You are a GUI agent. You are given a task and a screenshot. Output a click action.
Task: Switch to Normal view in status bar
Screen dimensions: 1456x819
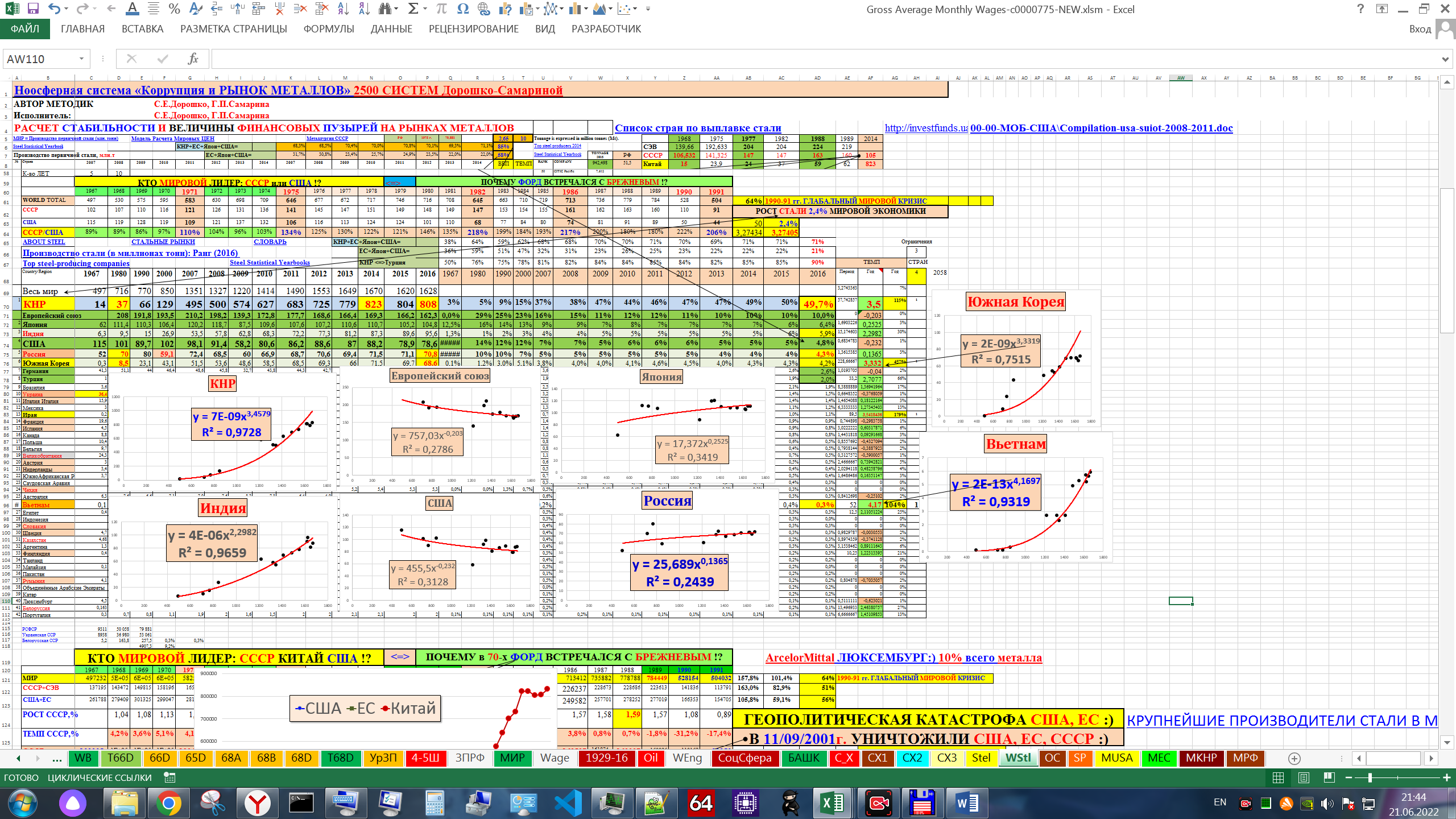(1278, 777)
